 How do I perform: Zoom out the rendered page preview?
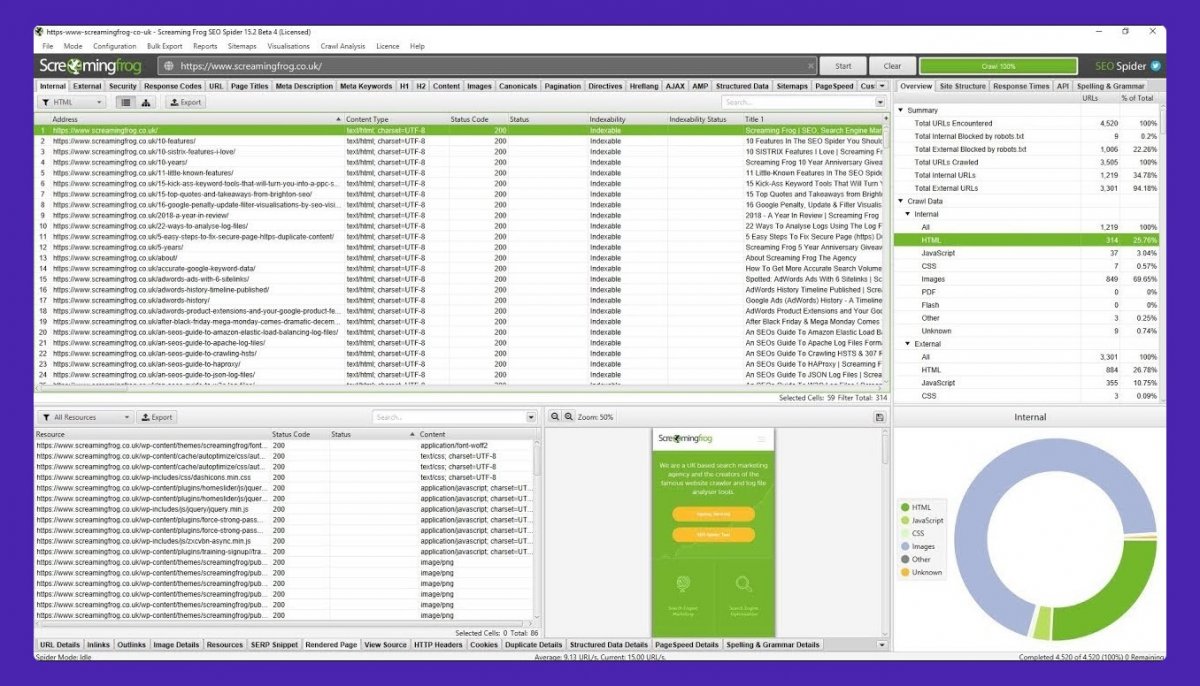tap(556, 416)
